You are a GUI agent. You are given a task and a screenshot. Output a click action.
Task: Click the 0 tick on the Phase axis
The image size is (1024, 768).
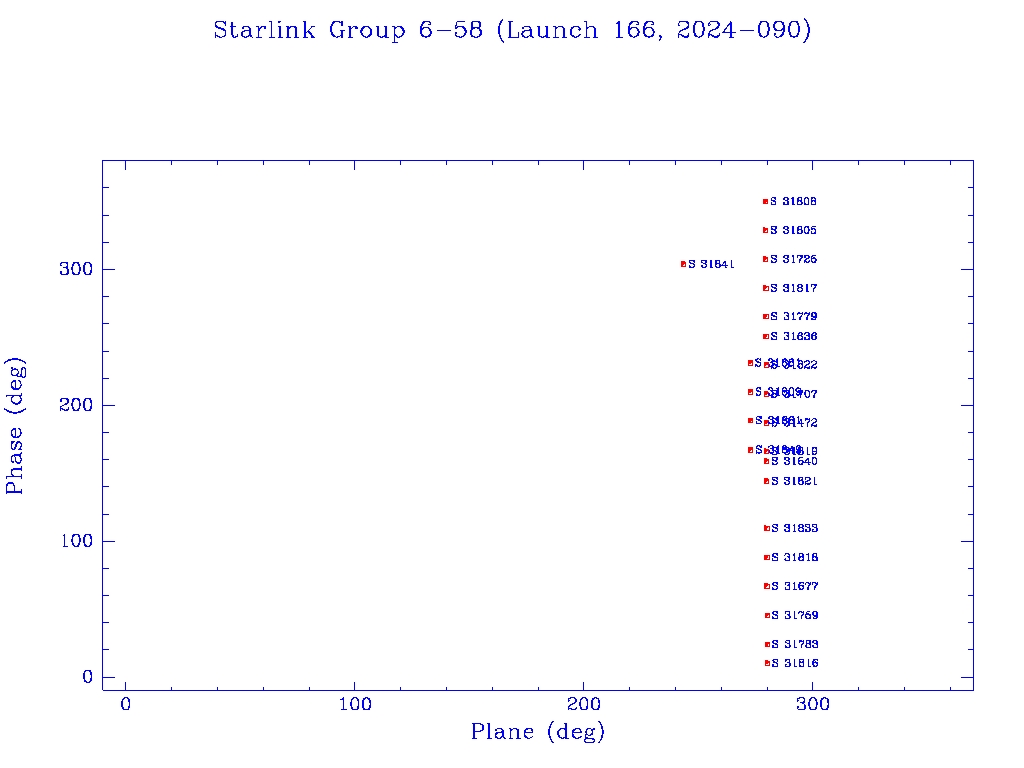pos(88,677)
